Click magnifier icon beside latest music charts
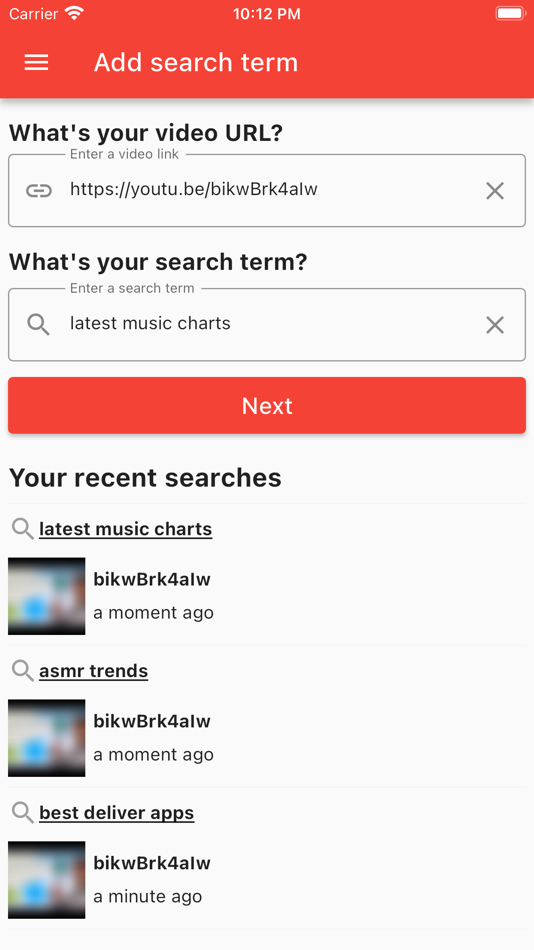Image resolution: width=534 pixels, height=950 pixels. 22,529
